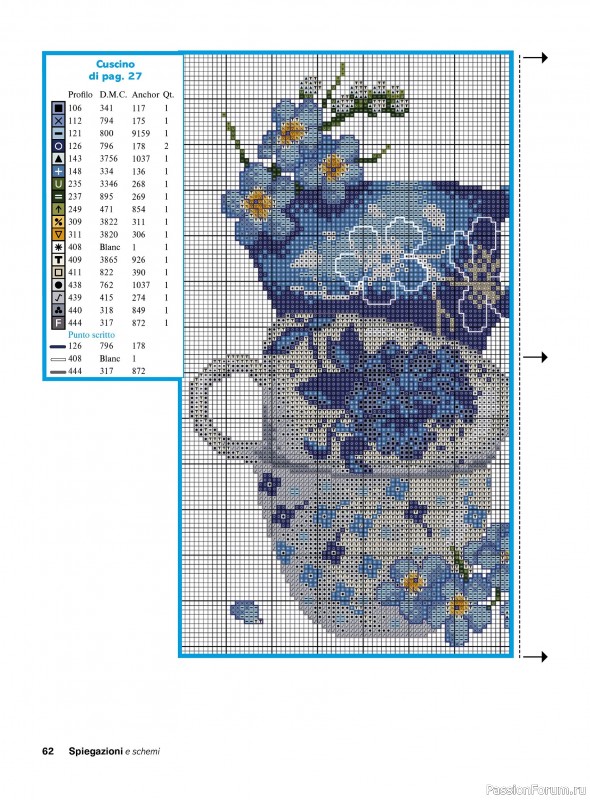Click the solid square symbol for 106
This screenshot has height=800, width=590.
coord(58,108)
